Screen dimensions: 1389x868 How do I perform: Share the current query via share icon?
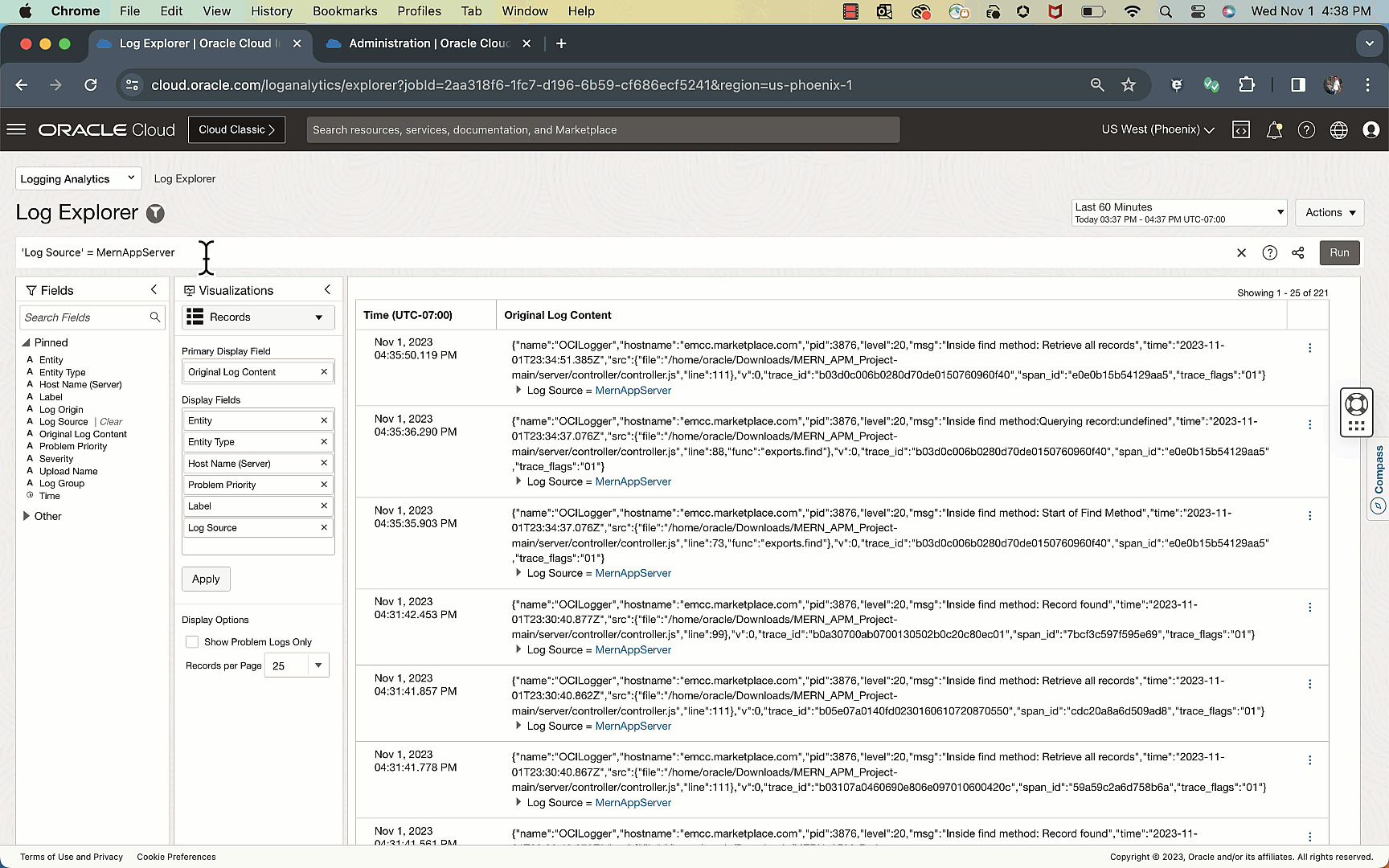click(1298, 252)
